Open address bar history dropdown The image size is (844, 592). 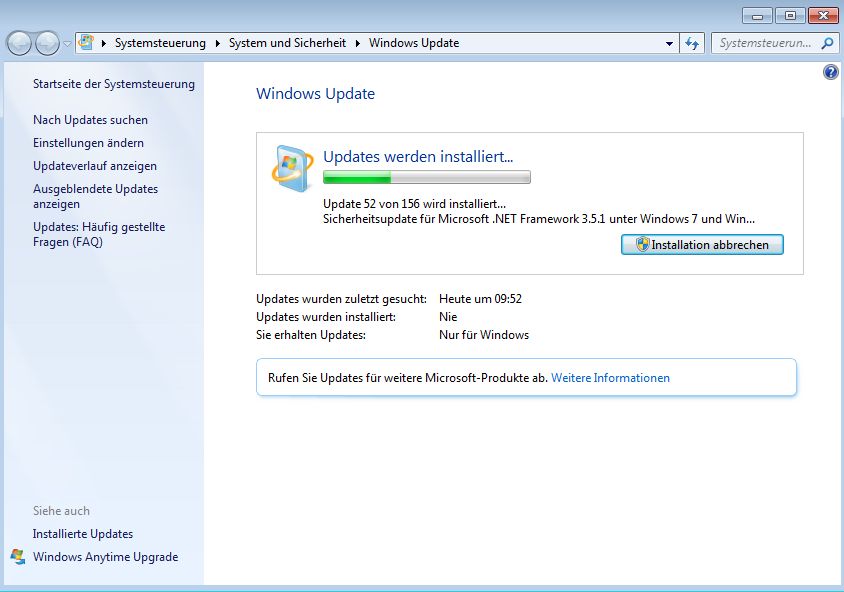tap(669, 44)
